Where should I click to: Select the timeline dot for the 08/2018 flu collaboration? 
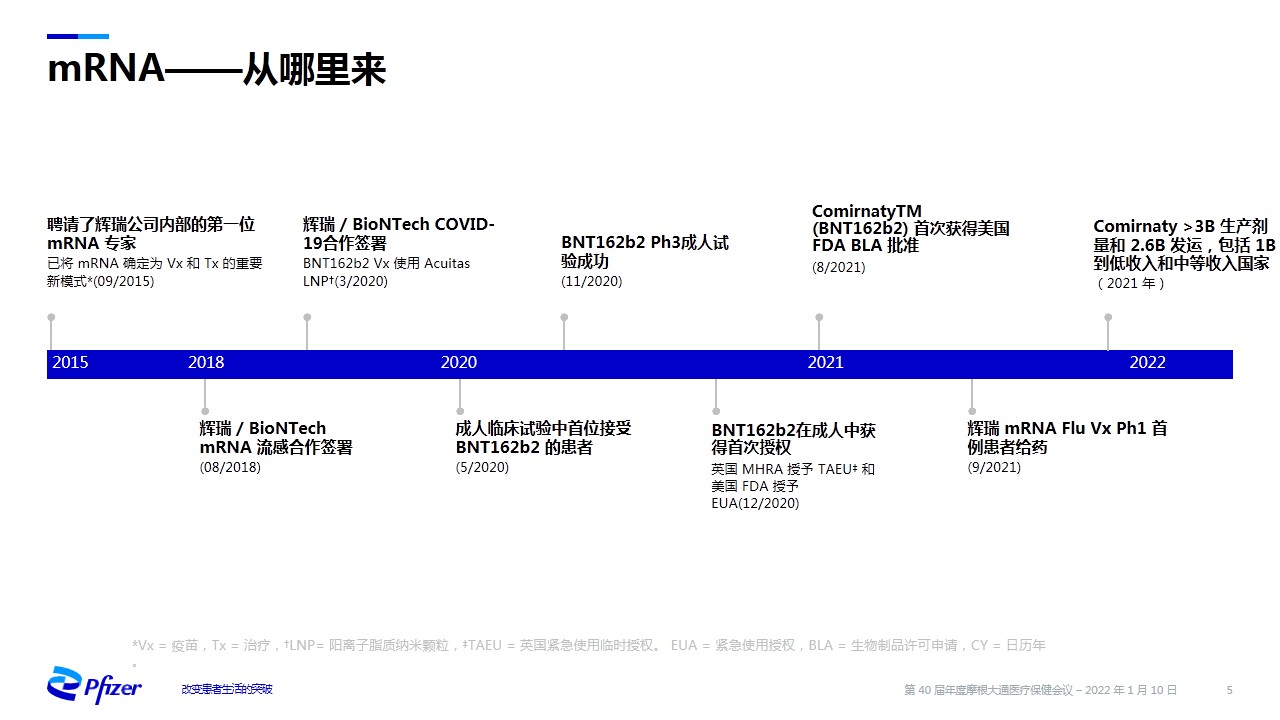tap(205, 411)
